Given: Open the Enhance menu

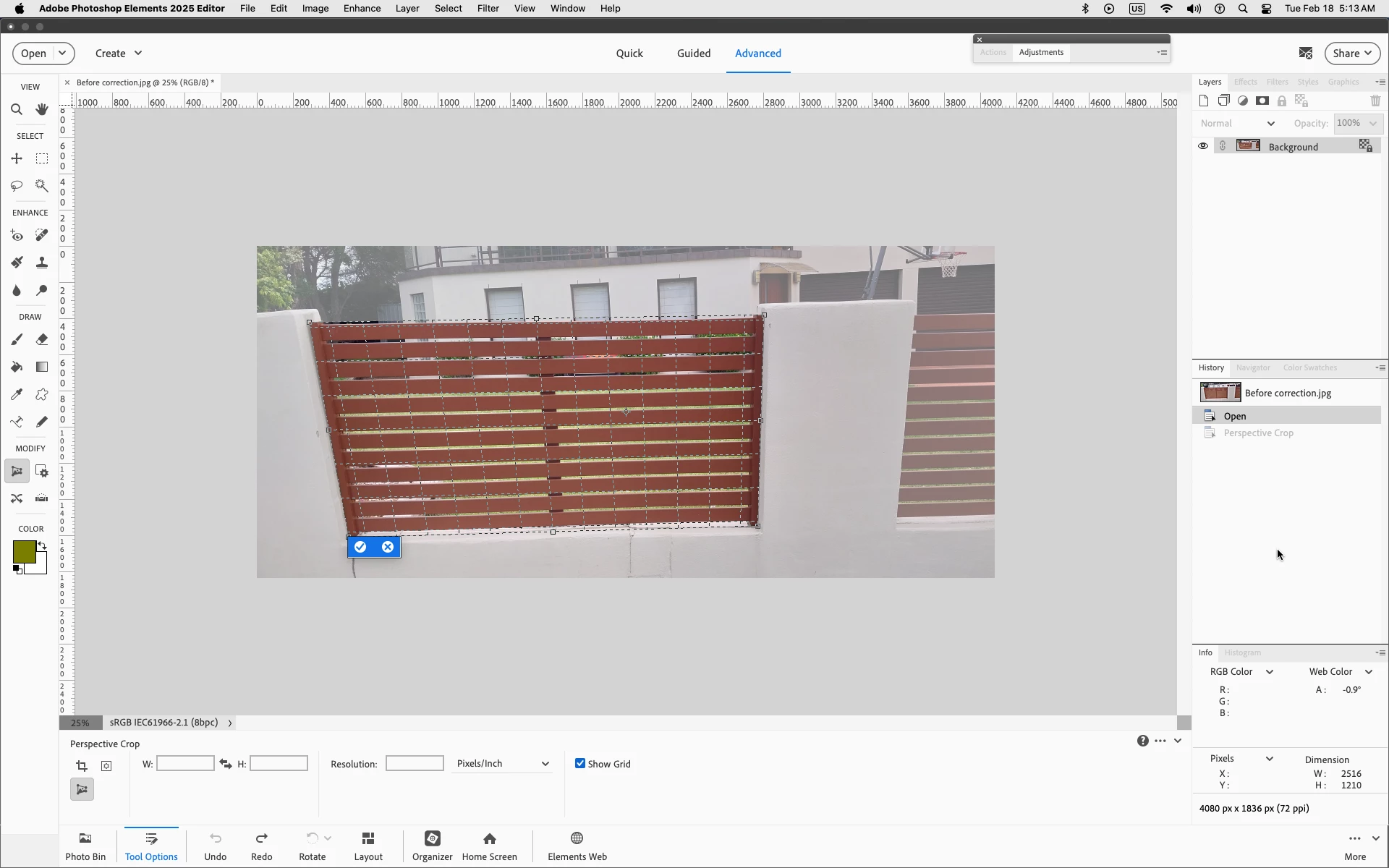Looking at the screenshot, I should 362,9.
